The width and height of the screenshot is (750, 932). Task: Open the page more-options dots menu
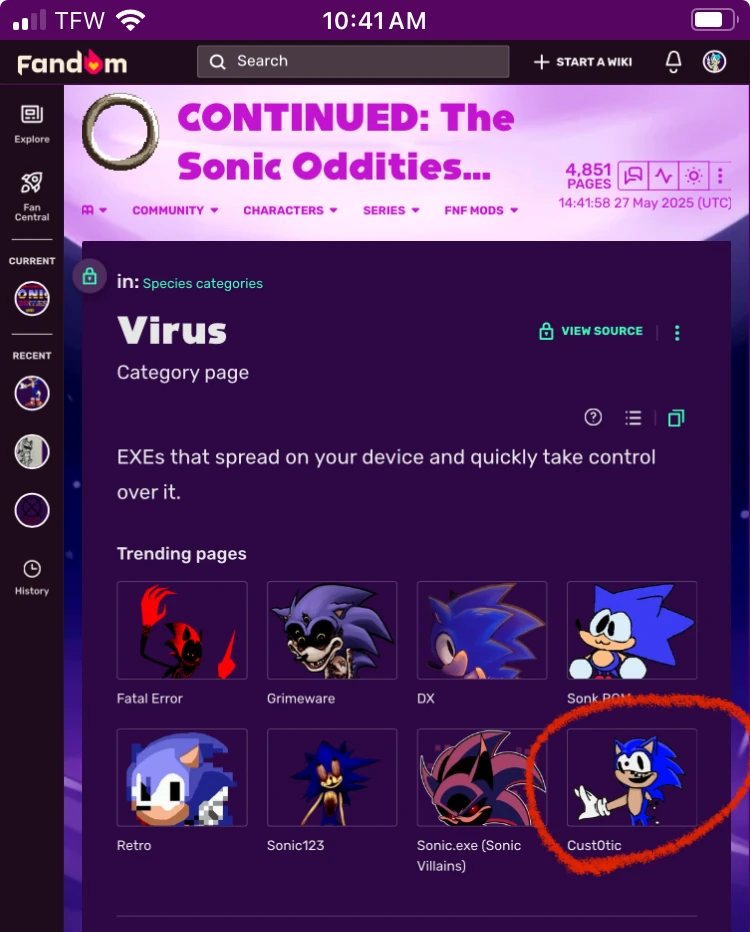[677, 333]
